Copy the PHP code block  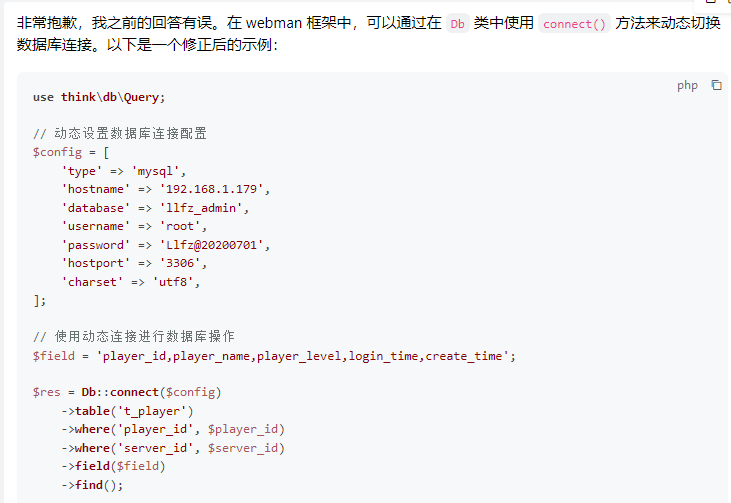[717, 85]
